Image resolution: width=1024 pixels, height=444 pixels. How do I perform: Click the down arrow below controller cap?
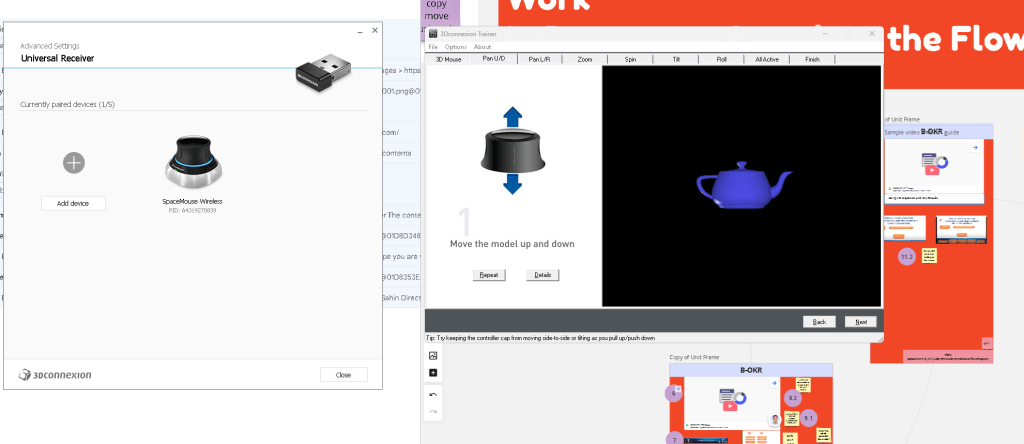click(513, 184)
